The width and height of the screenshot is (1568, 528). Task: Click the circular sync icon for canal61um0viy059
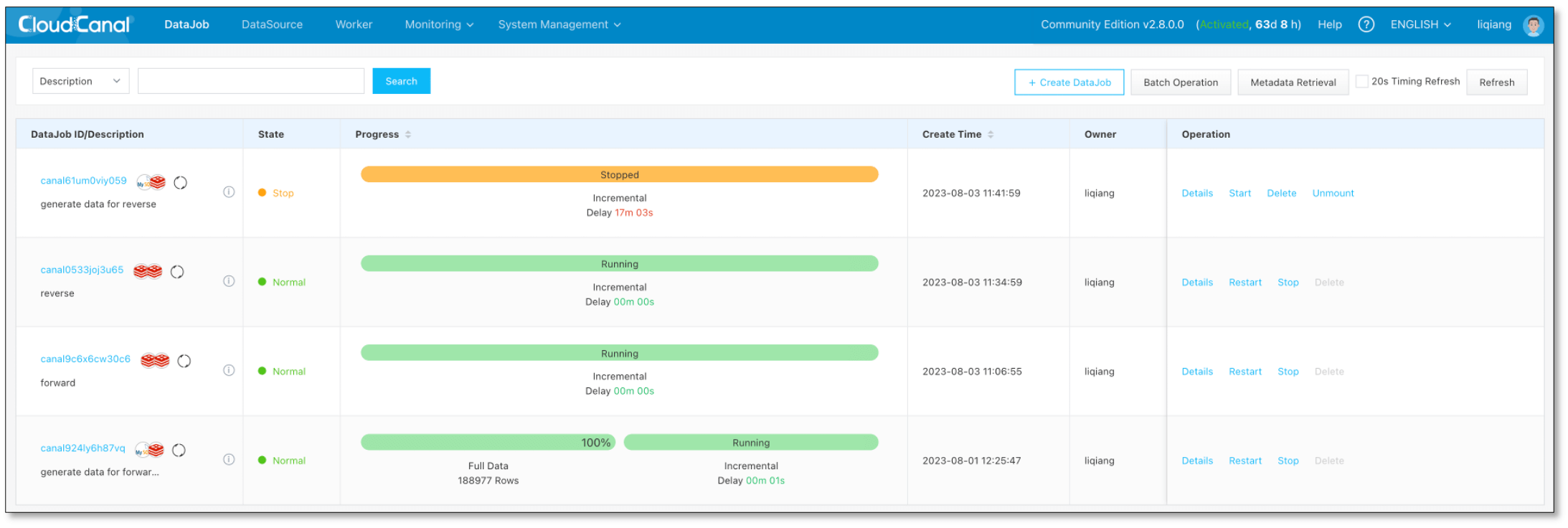pos(181,183)
